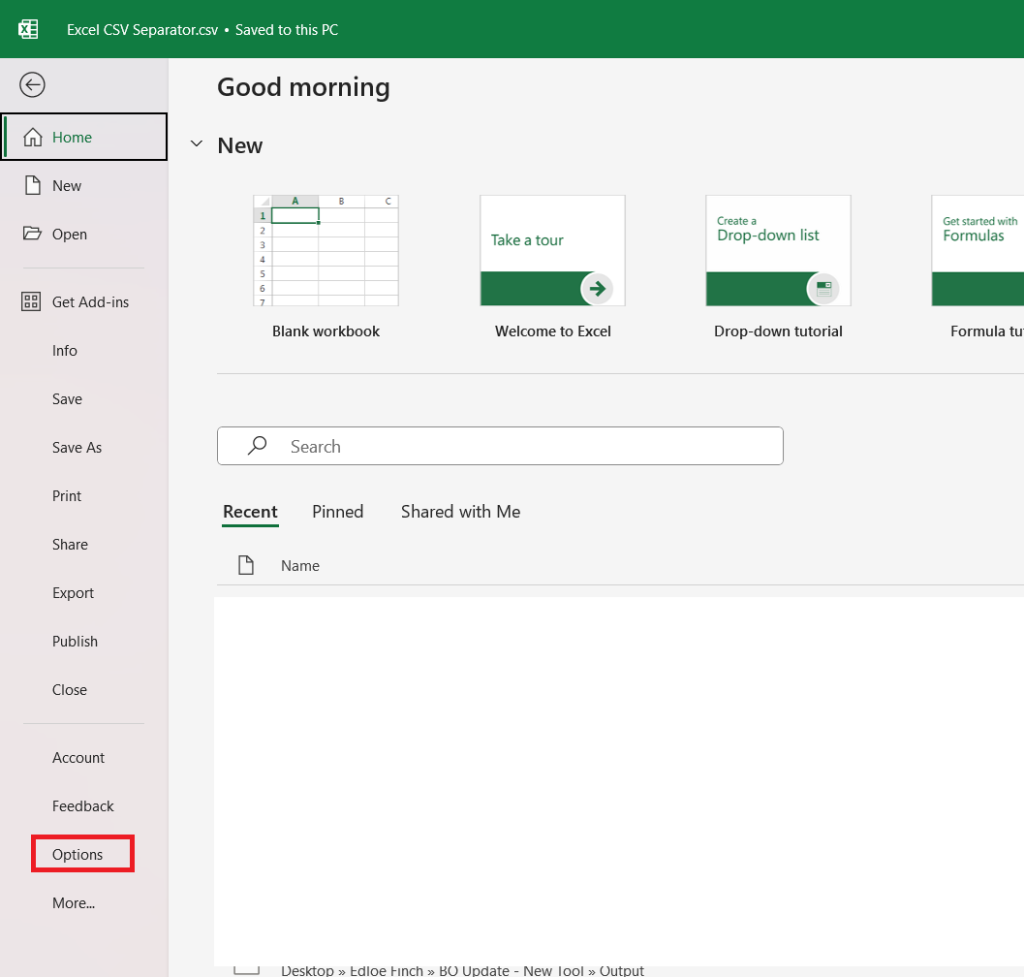Open the More... menu item
This screenshot has width=1024, height=977.
pyautogui.click(x=73, y=903)
